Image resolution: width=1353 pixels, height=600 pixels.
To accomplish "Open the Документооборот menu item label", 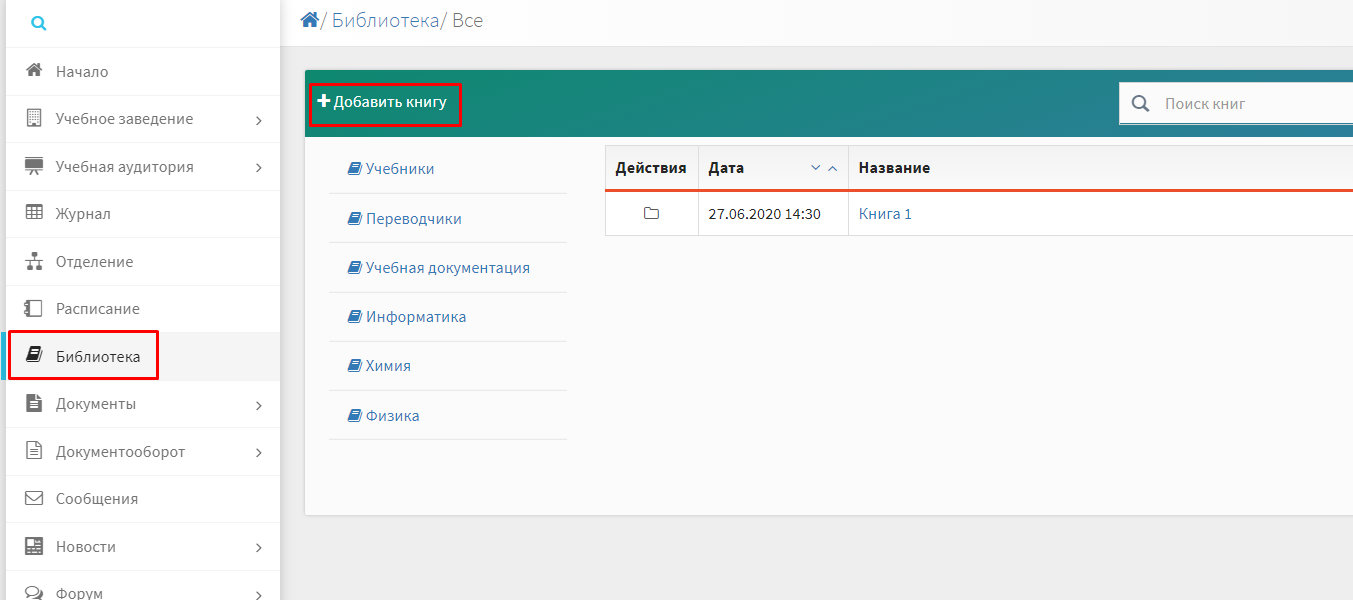I will tap(120, 452).
